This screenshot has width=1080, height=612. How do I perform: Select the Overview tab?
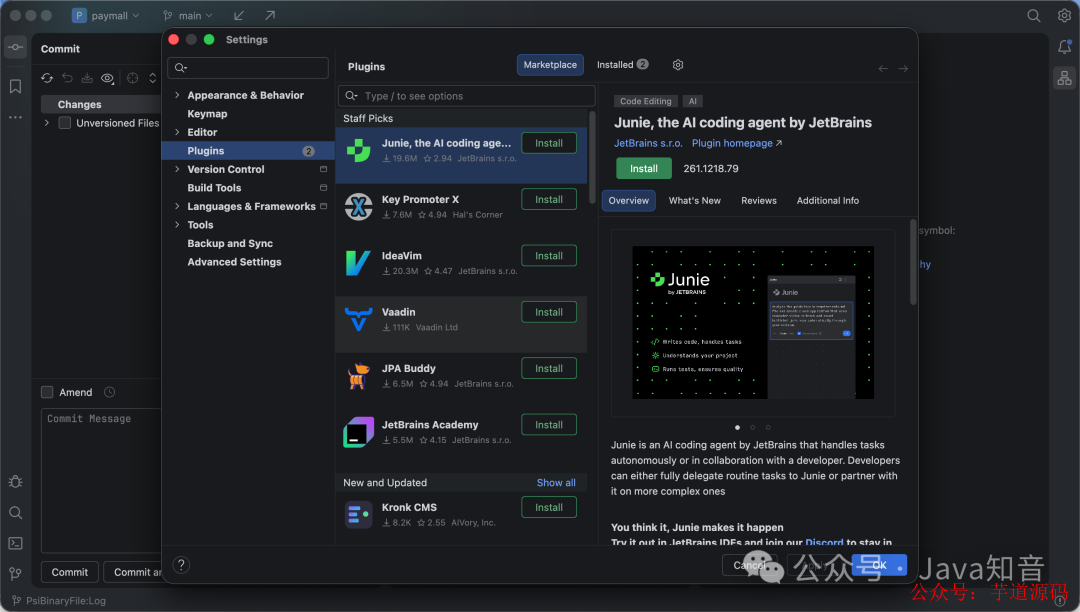point(628,200)
